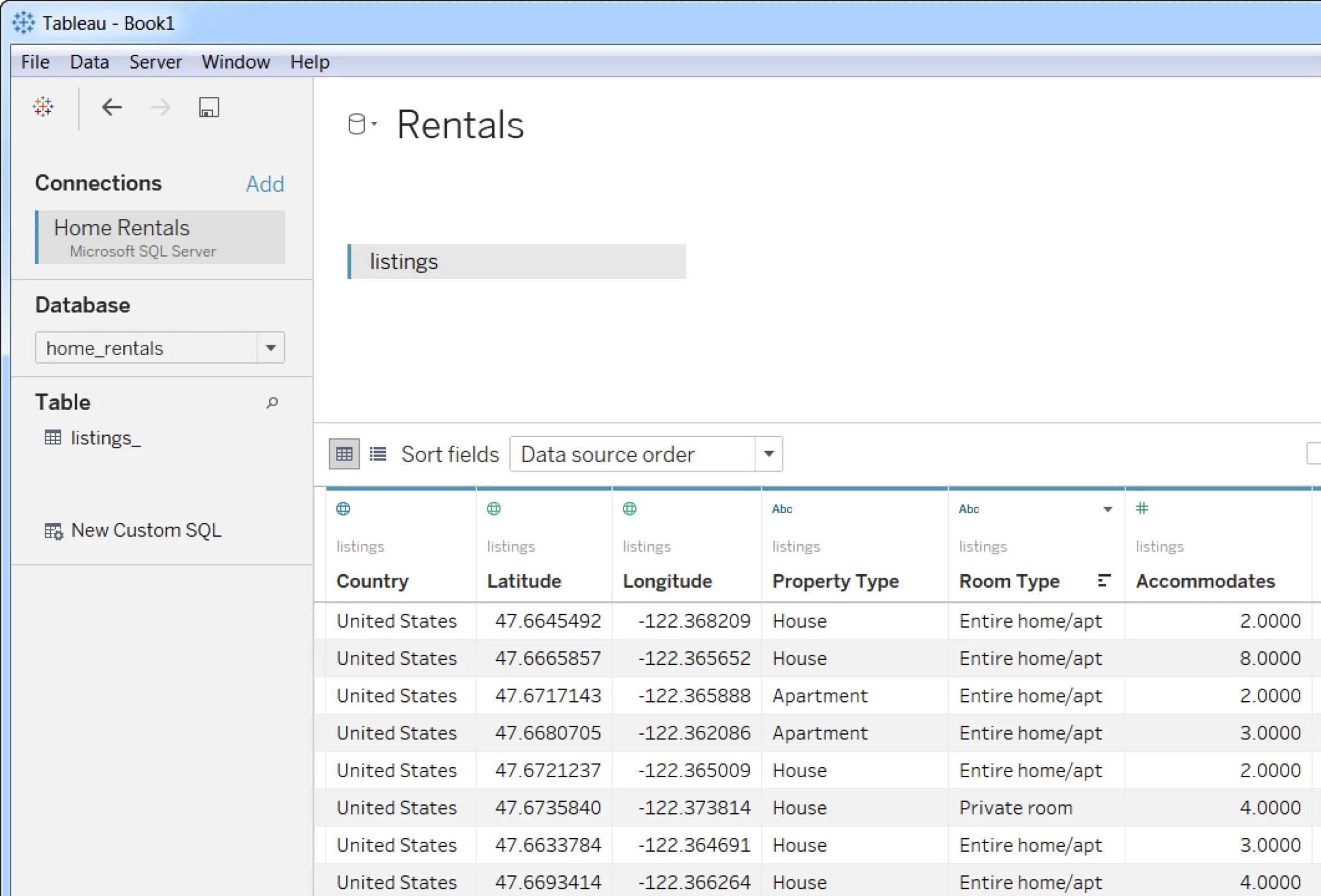
Task: Click the number type icon above Accommodates
Action: pyautogui.click(x=1142, y=509)
